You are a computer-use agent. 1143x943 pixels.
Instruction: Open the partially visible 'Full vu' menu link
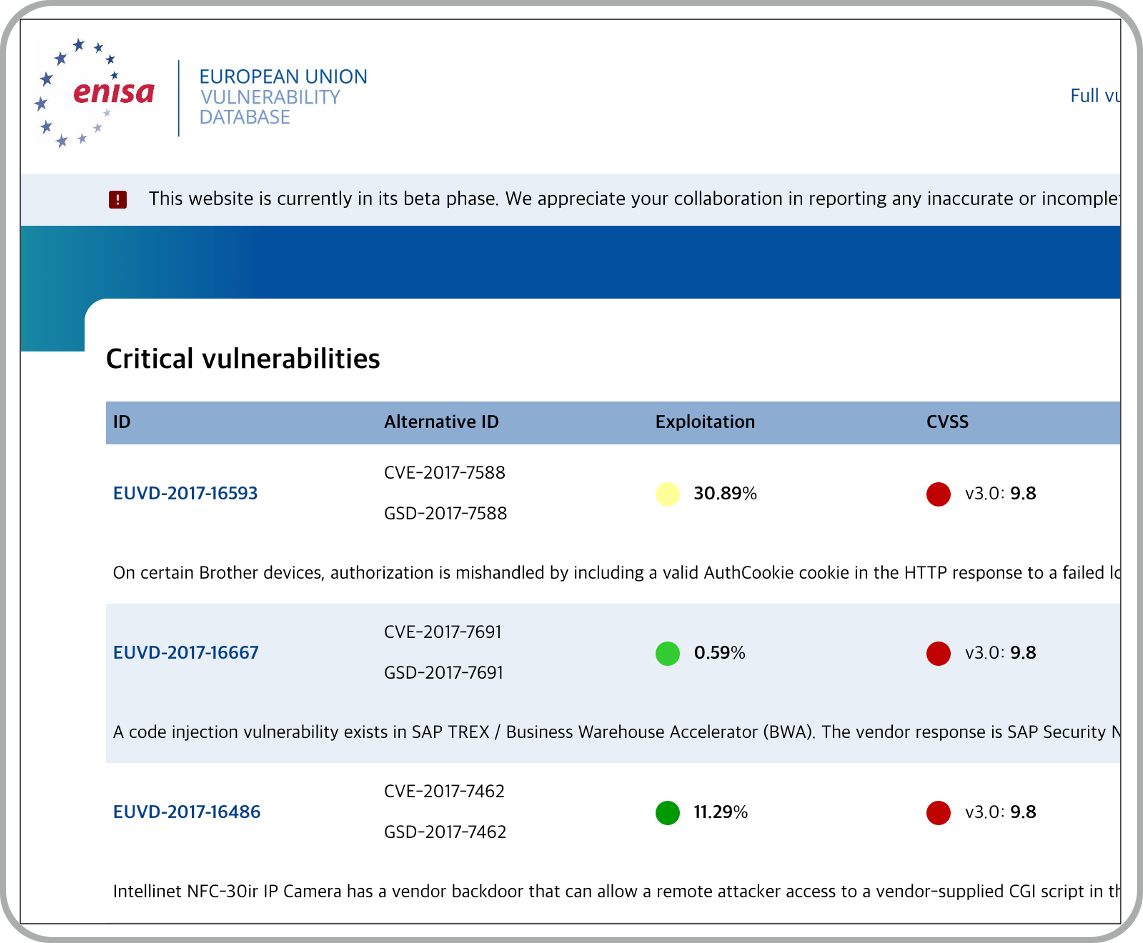tap(1094, 95)
